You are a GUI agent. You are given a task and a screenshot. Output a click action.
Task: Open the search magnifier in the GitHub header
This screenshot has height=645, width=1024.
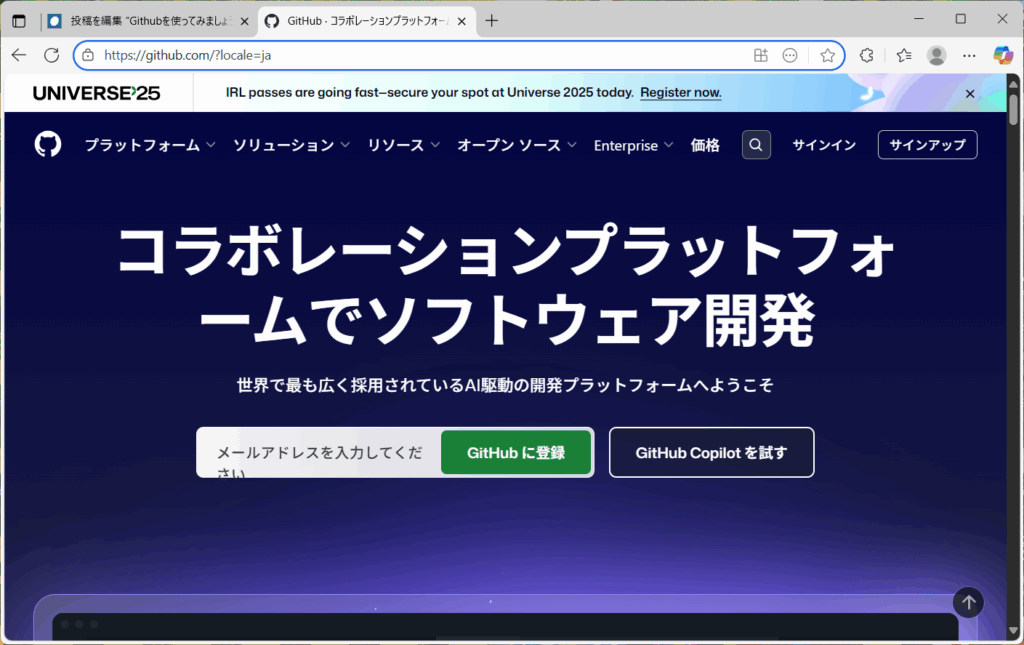pyautogui.click(x=756, y=145)
